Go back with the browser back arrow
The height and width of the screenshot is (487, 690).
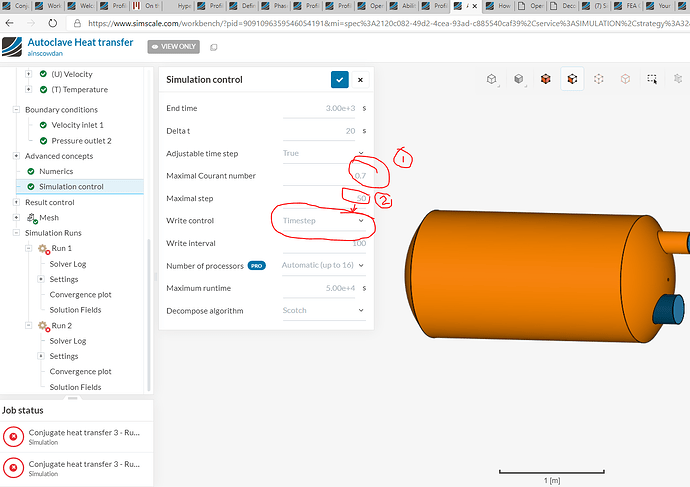(x=10, y=23)
